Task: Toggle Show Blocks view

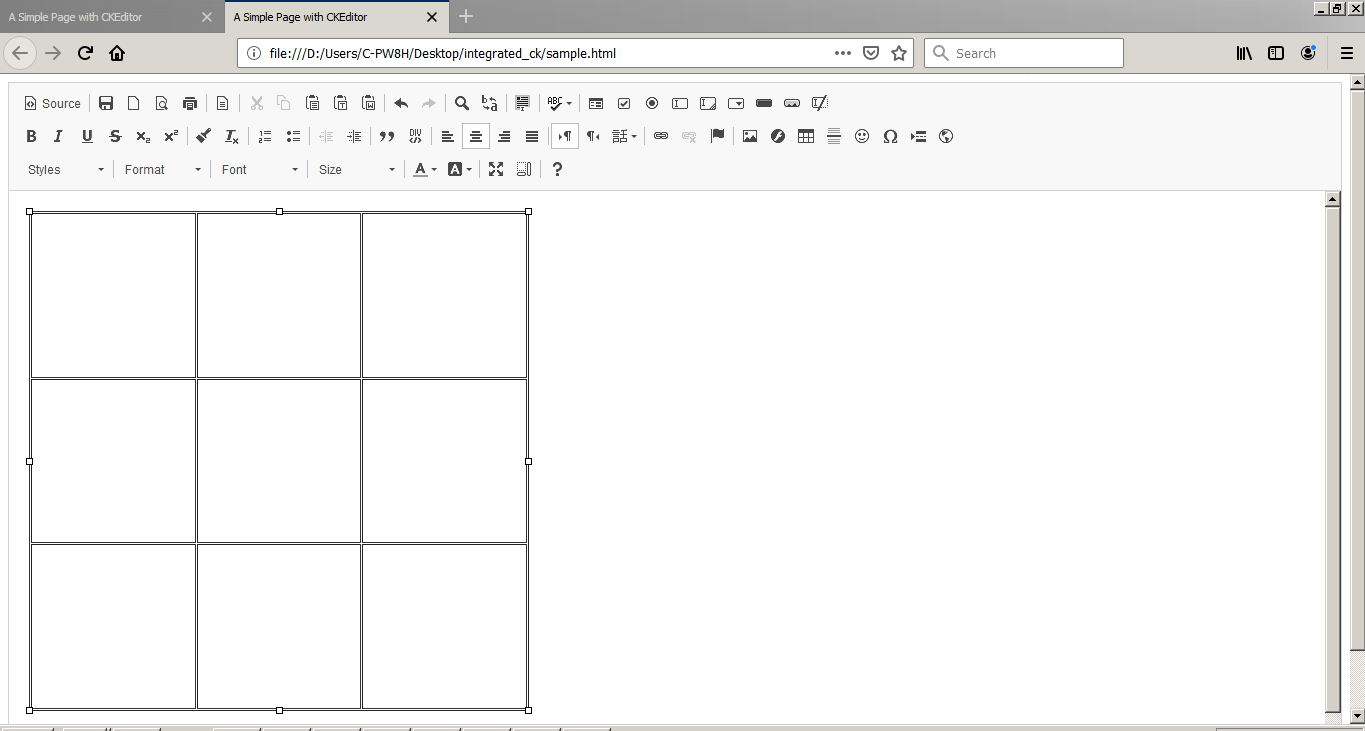Action: 524,169
